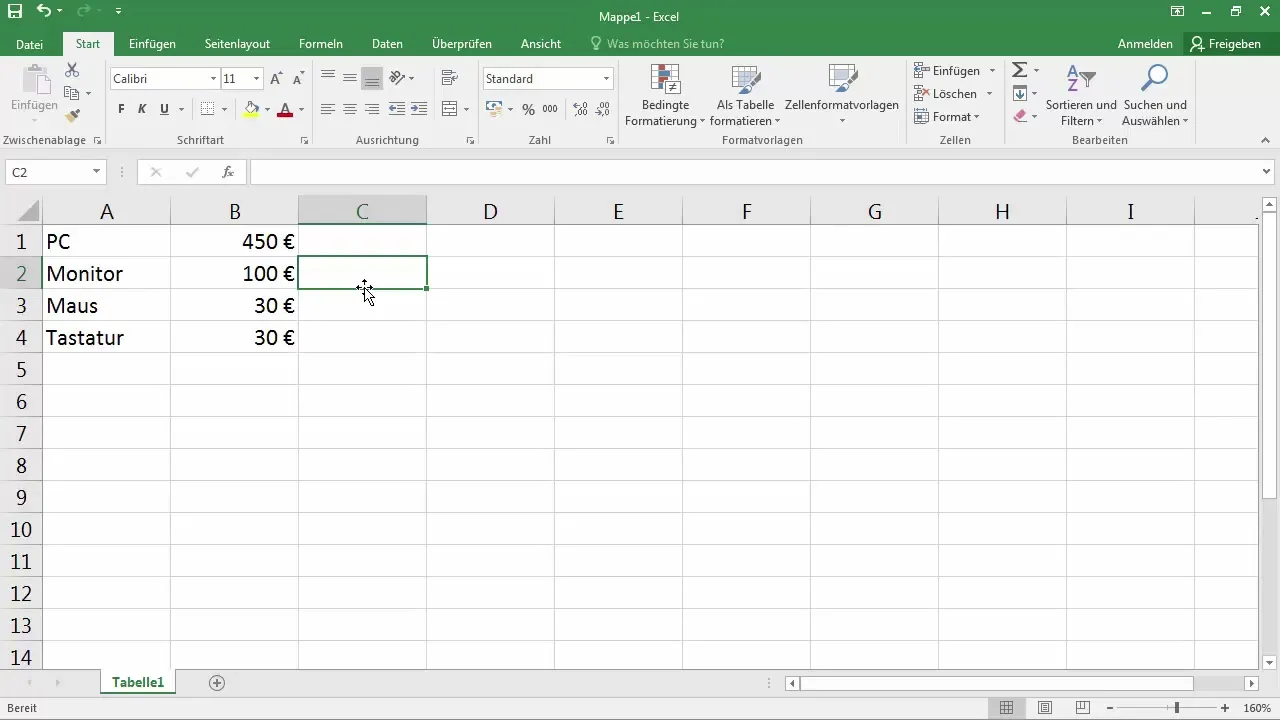Viewport: 1280px width, 720px height.
Task: Add a new sheet with the plus icon
Action: tap(217, 683)
